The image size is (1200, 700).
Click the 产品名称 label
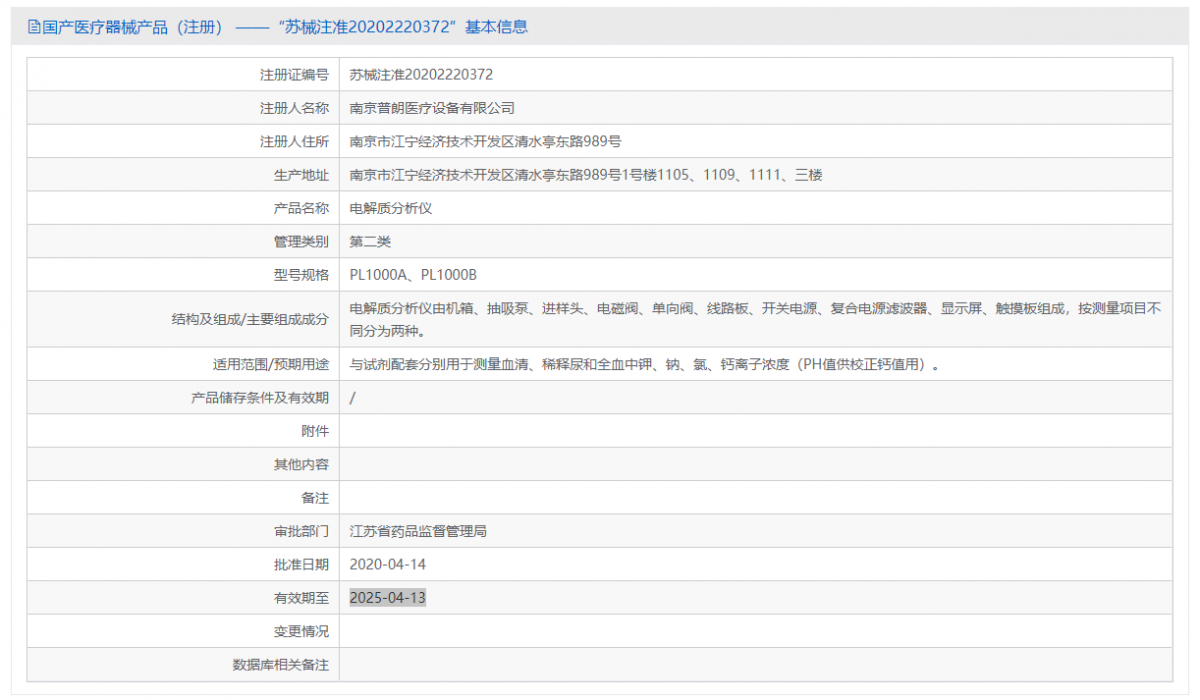(x=301, y=208)
